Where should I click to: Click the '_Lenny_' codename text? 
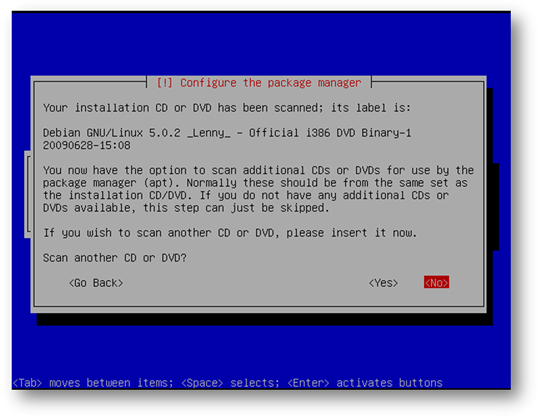click(209, 133)
